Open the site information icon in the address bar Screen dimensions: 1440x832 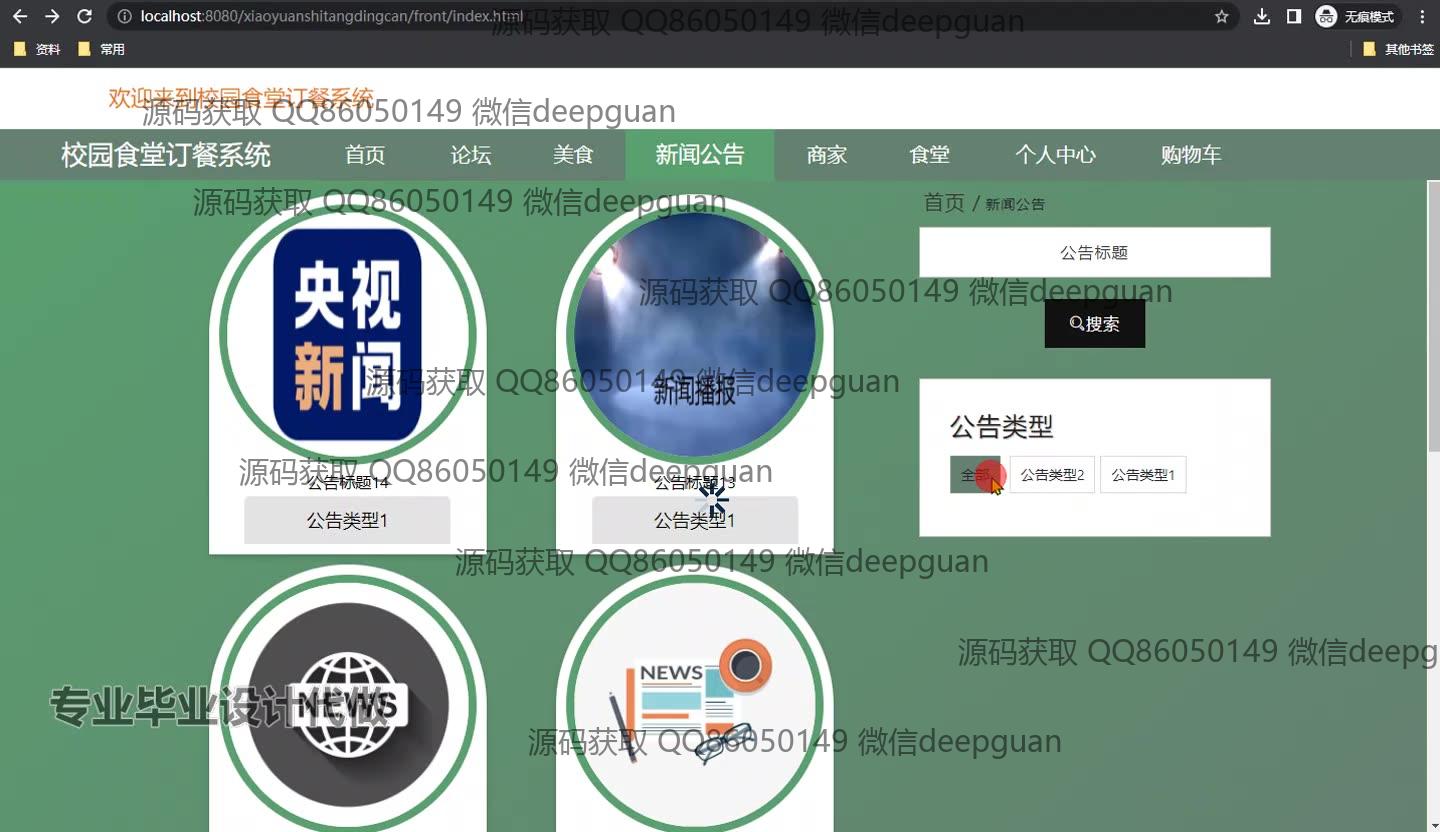coord(124,17)
